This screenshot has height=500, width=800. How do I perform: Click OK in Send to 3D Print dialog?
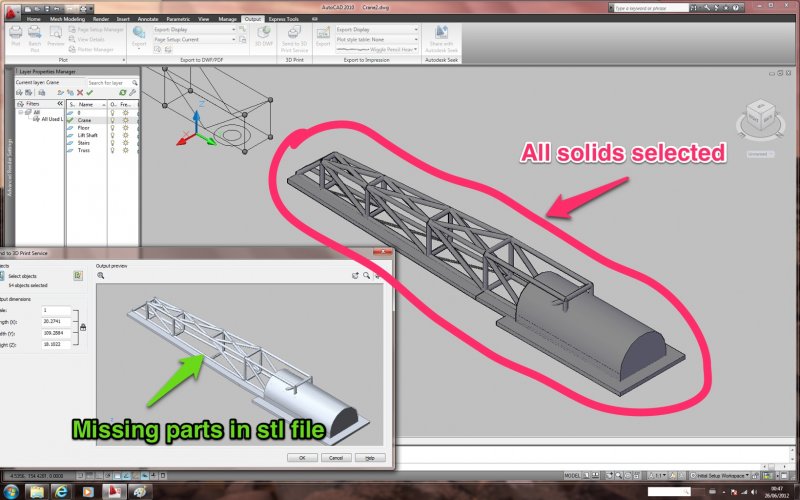click(x=302, y=458)
